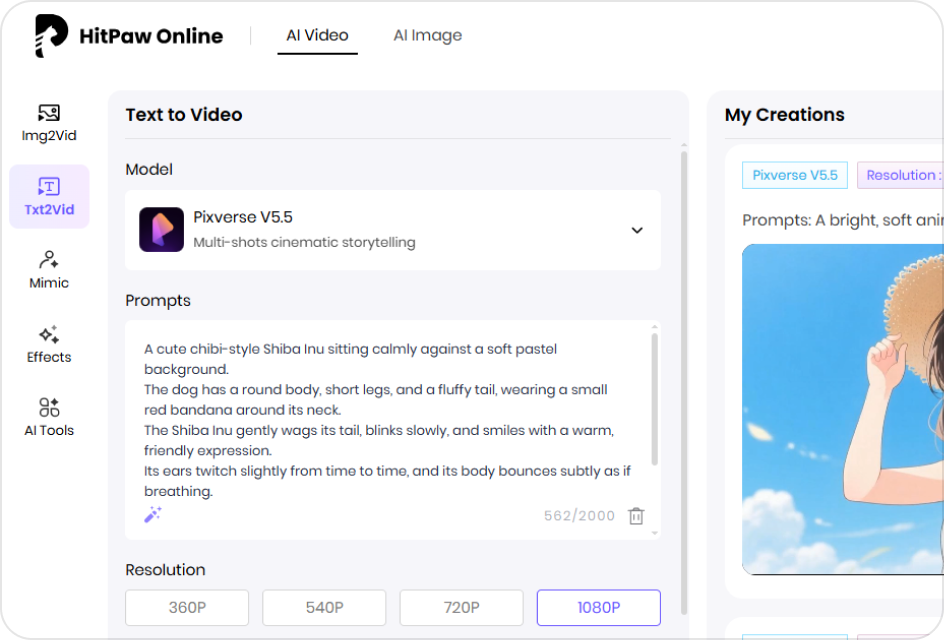Click inside the Prompts text area
Screen dimensions: 944x640
[390, 420]
